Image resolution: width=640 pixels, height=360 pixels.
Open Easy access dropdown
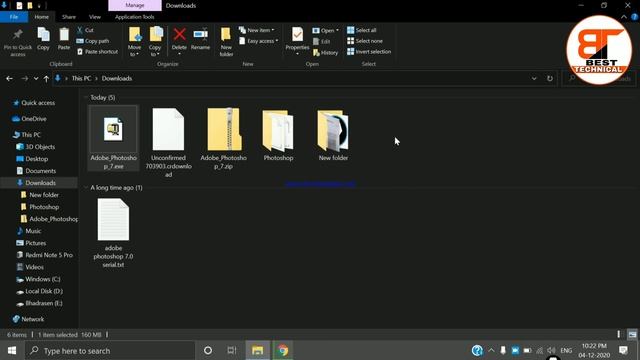point(259,41)
